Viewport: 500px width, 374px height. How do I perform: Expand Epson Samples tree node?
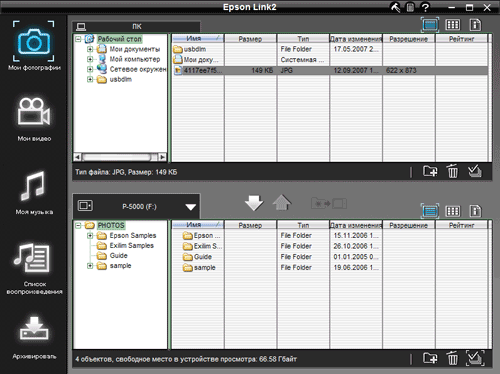90,236
